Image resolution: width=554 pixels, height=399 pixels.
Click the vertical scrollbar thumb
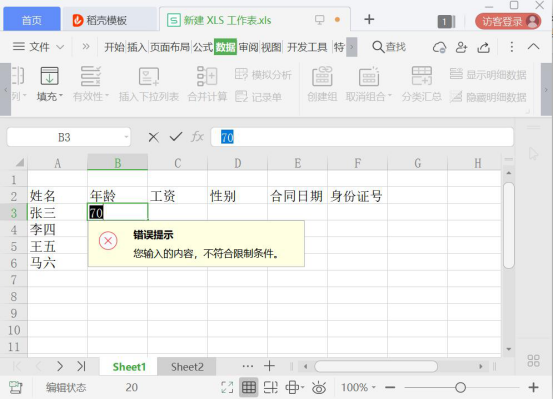(508, 225)
